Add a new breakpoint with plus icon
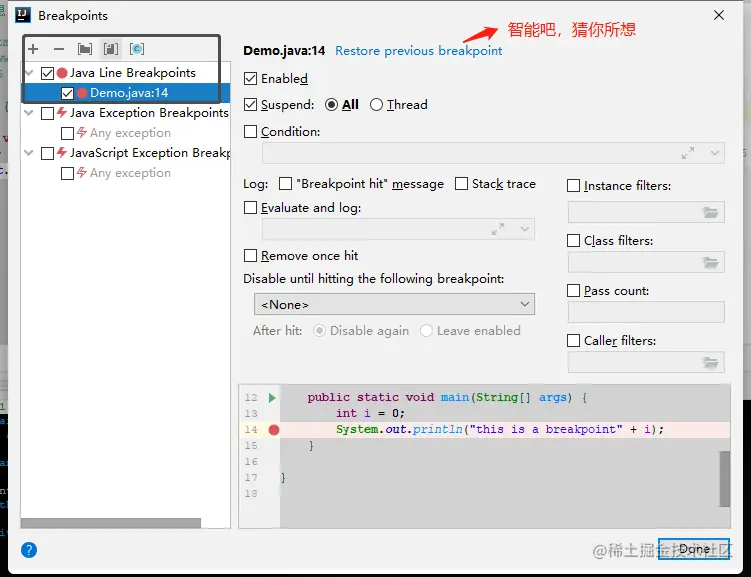The width and height of the screenshot is (751, 577). pos(33,49)
